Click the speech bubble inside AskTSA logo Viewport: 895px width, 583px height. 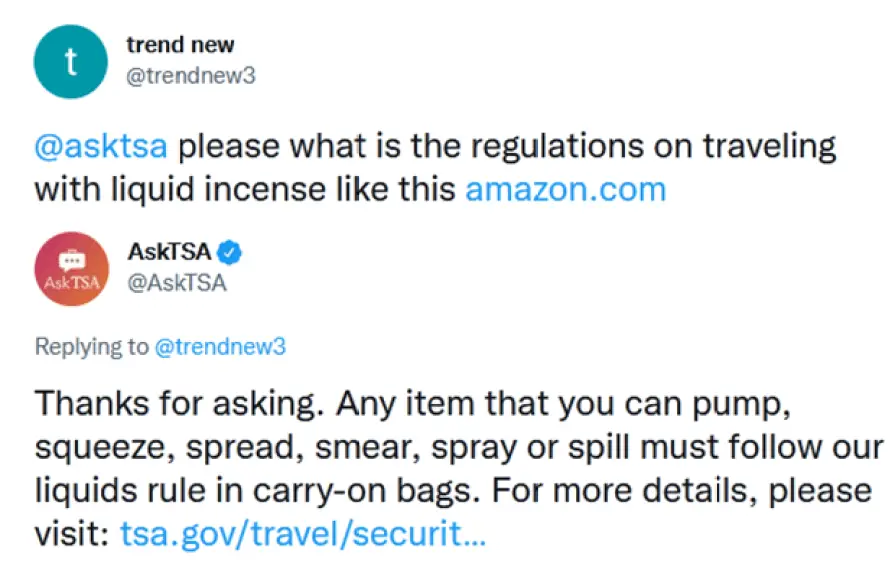tap(72, 260)
